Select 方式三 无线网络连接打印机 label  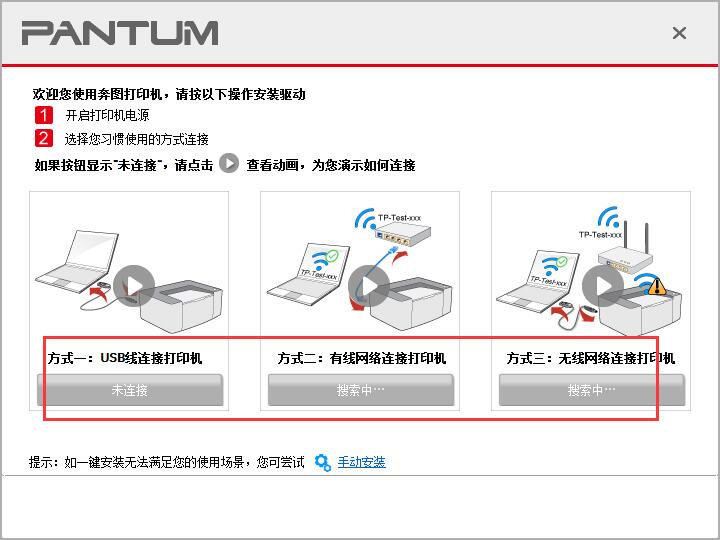click(591, 358)
